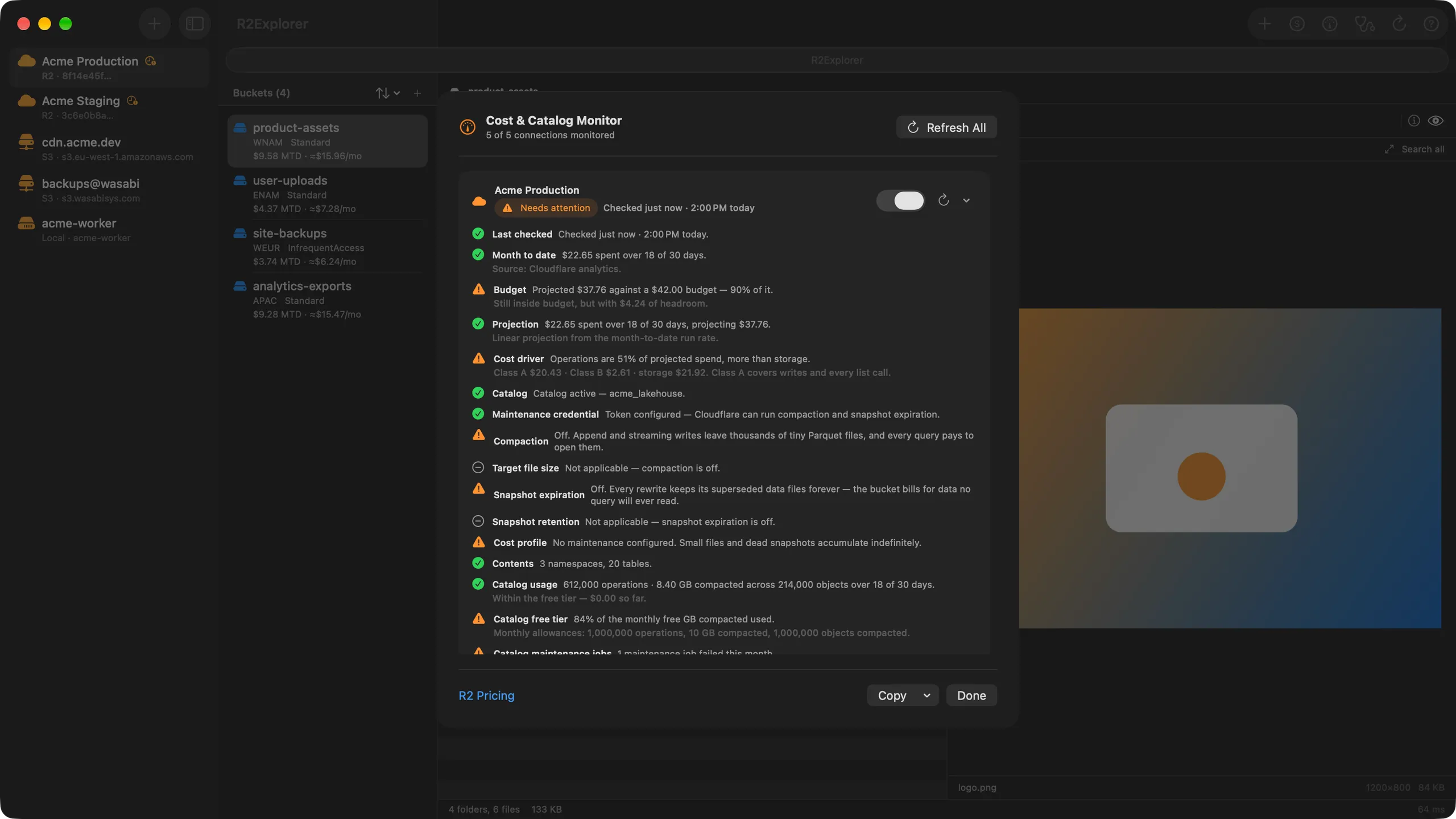
Task: Click the Snapshot expiration warning row
Action: pos(723,495)
